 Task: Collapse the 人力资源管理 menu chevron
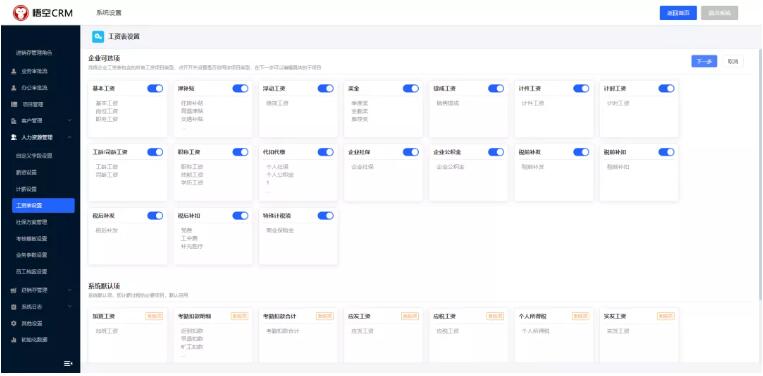click(x=70, y=138)
